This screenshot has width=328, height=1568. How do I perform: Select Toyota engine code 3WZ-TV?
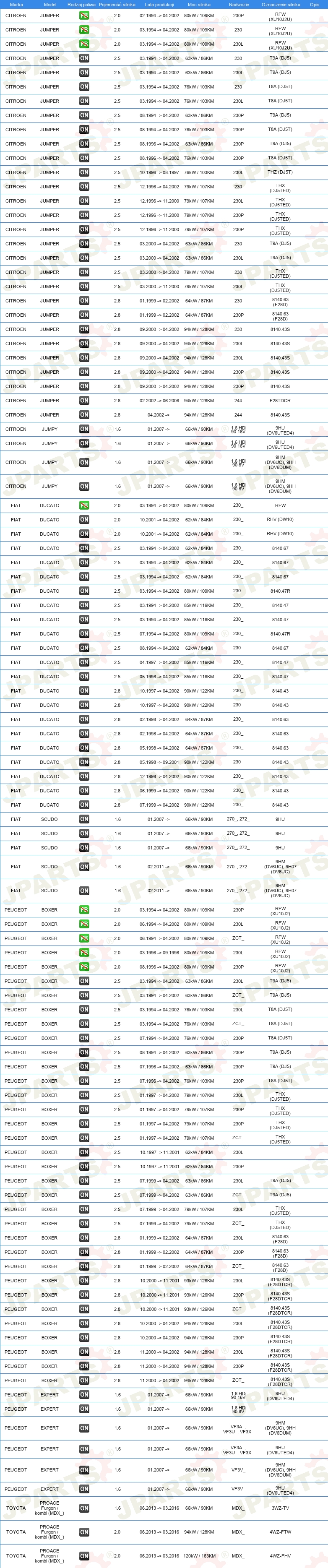pos(280,1508)
